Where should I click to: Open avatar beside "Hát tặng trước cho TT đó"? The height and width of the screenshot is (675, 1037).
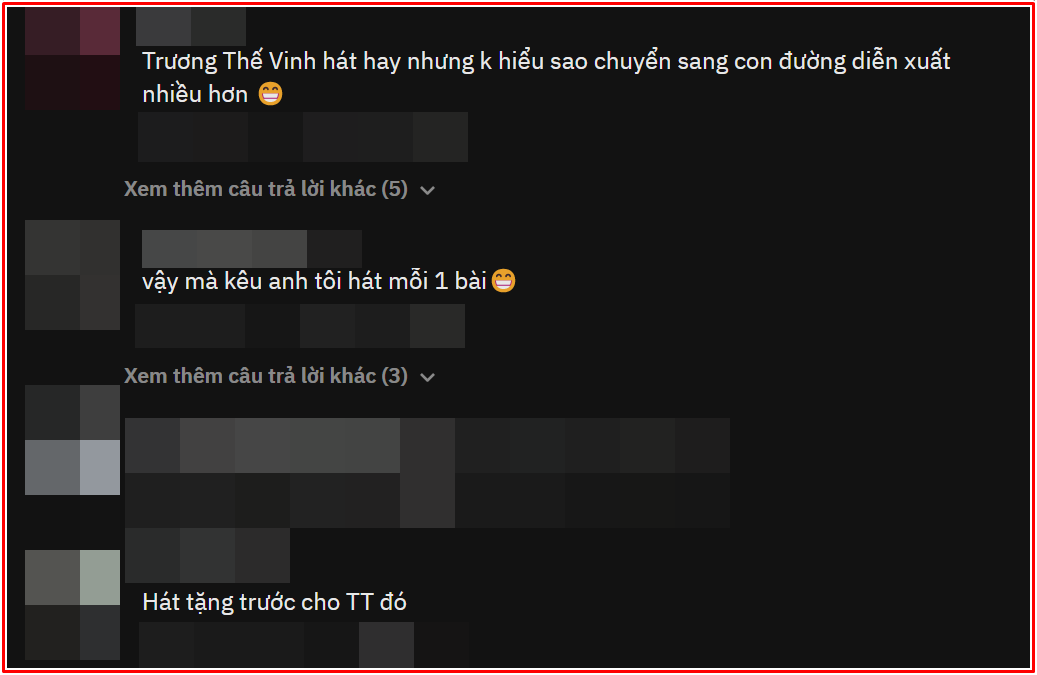(x=72, y=605)
